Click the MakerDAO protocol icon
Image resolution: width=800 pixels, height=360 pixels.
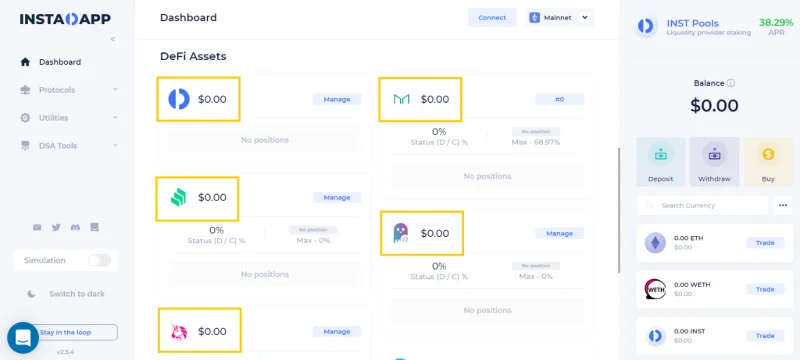(402, 99)
